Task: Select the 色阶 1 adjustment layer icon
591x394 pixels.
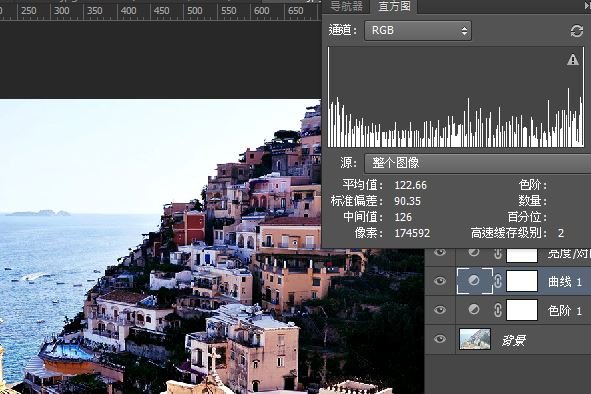Action: click(474, 310)
